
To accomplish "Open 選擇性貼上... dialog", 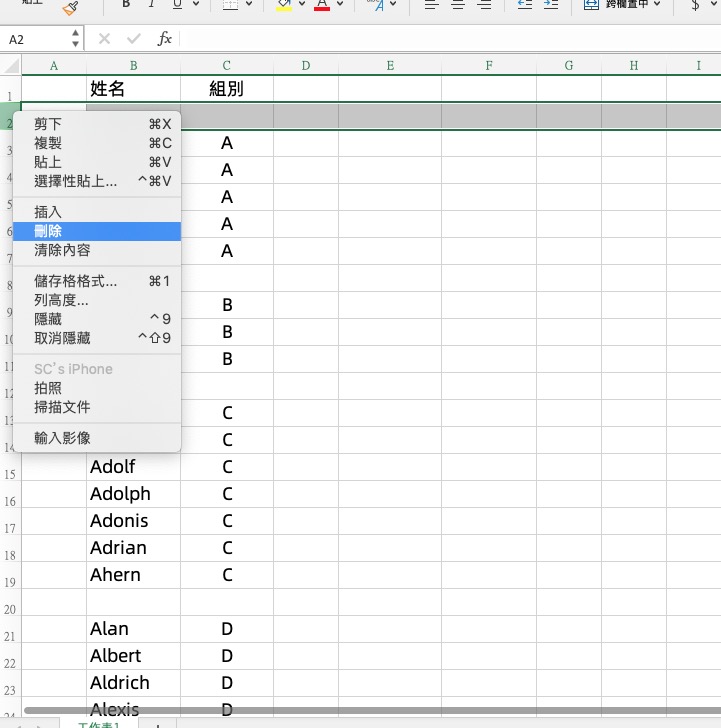I will (x=97, y=181).
